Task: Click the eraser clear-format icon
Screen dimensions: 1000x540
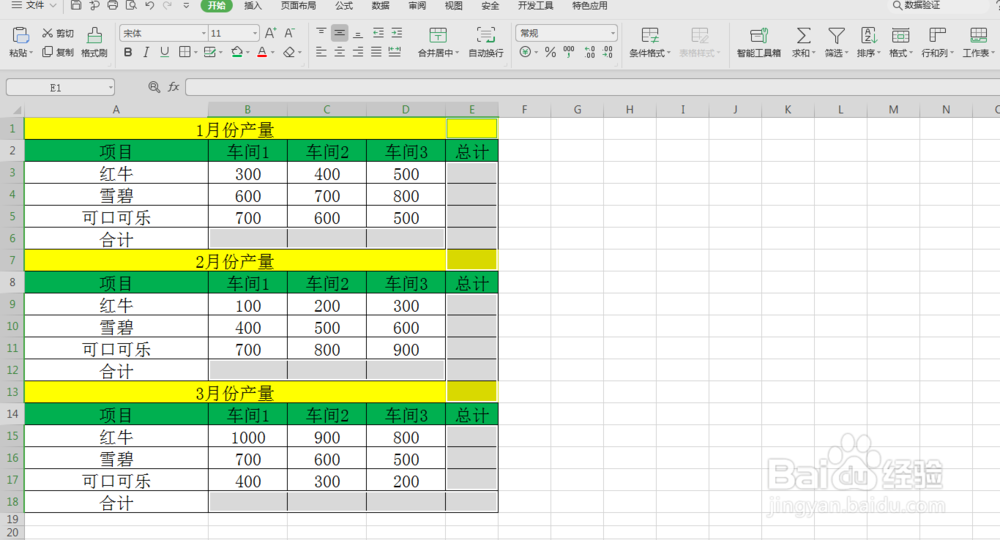Action: (290, 52)
